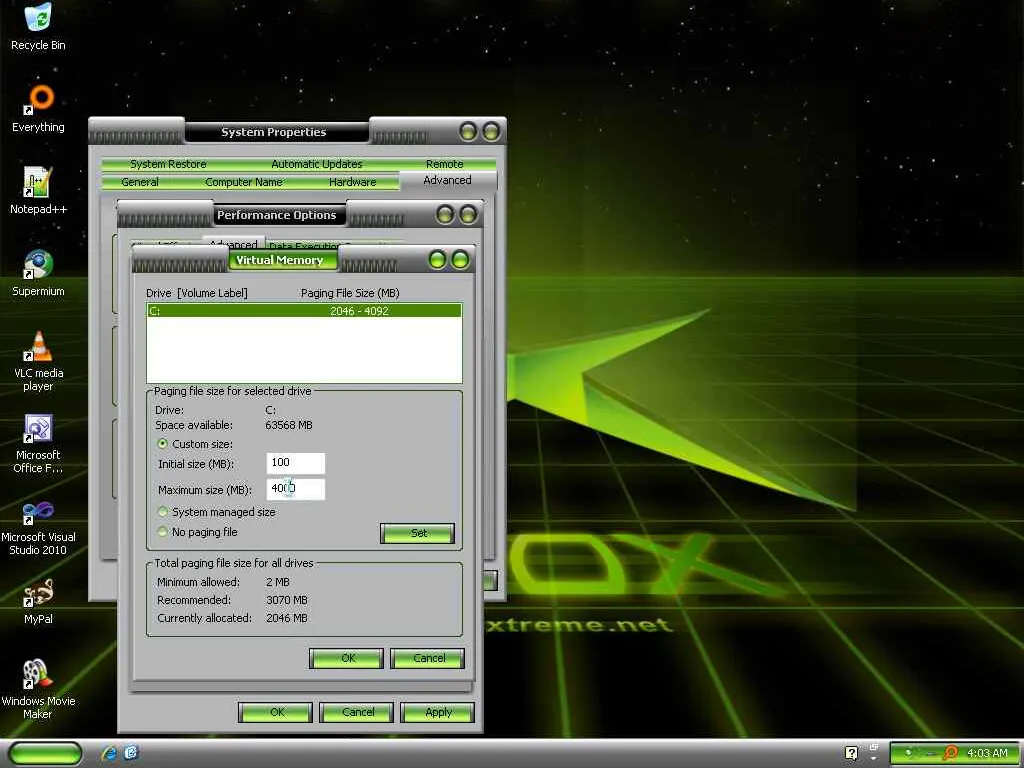Switch to the Hardware tab
The width and height of the screenshot is (1024, 768).
point(353,182)
